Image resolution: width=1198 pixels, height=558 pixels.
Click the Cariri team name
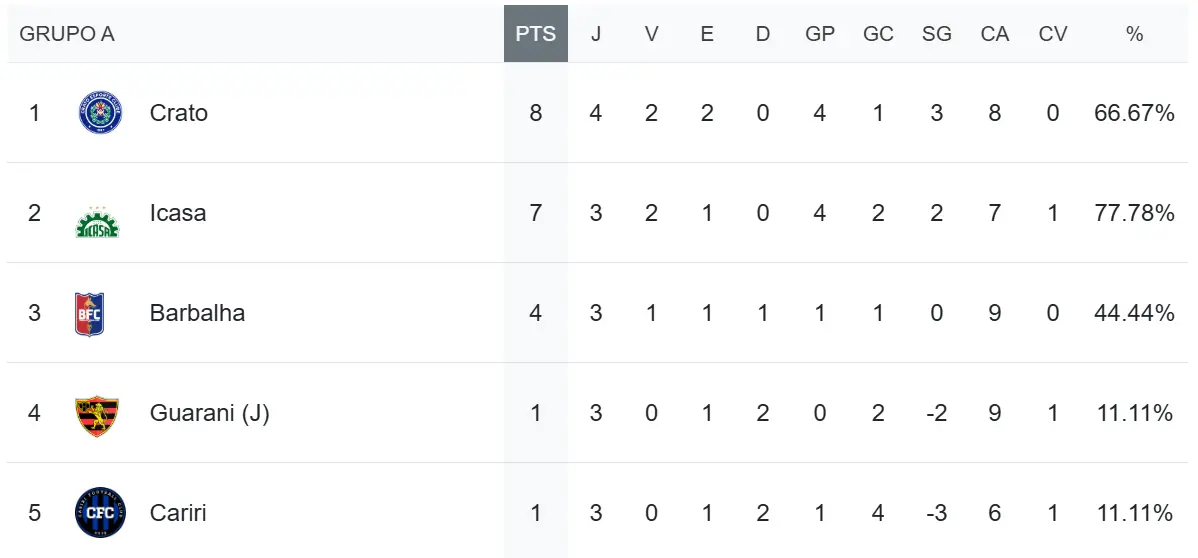click(178, 513)
